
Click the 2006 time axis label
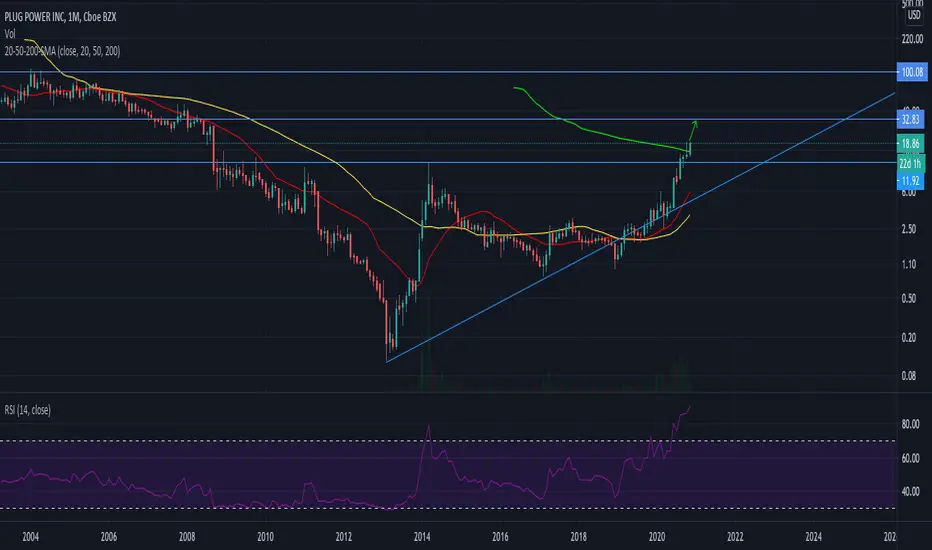click(x=109, y=537)
